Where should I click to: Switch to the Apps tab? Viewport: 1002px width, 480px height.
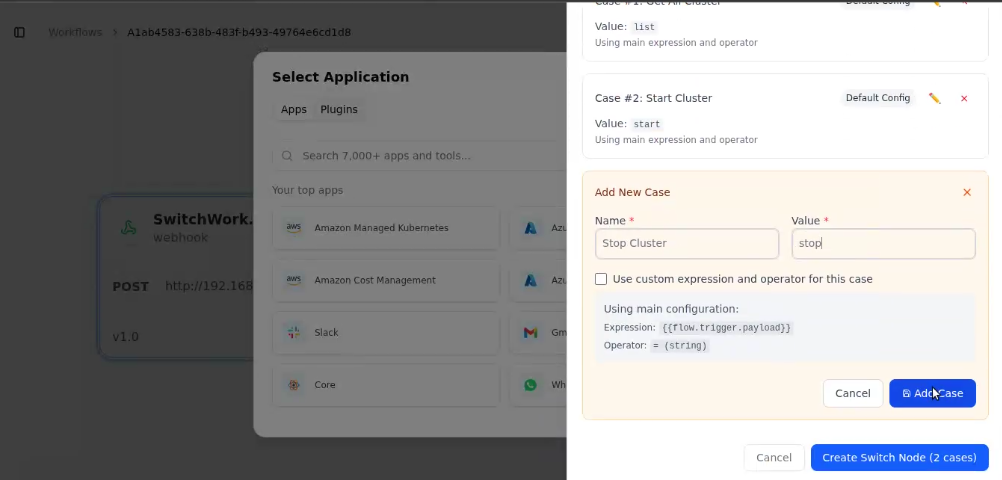click(x=293, y=110)
